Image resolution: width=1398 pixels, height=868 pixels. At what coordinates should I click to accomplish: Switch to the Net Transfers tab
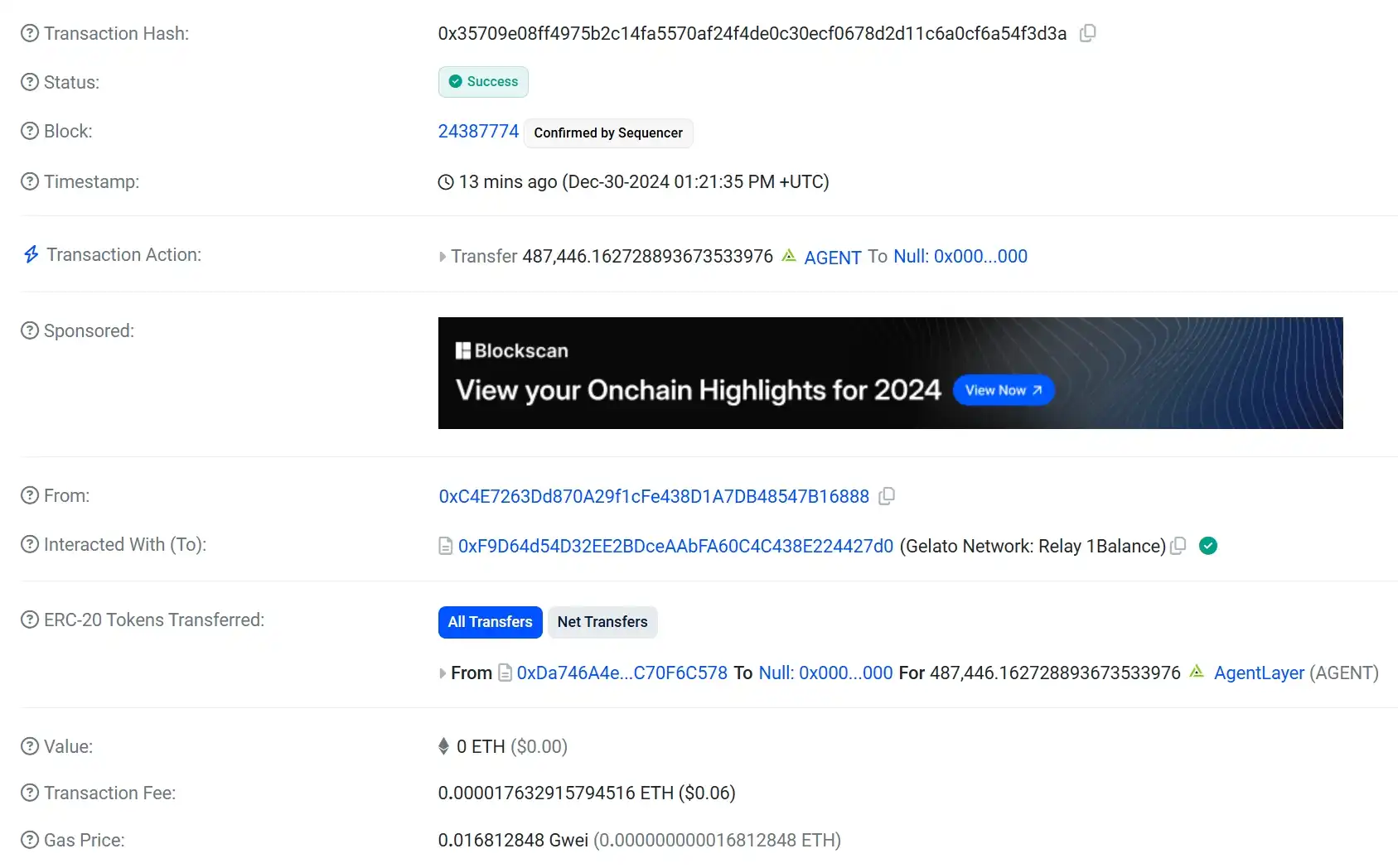coord(602,622)
